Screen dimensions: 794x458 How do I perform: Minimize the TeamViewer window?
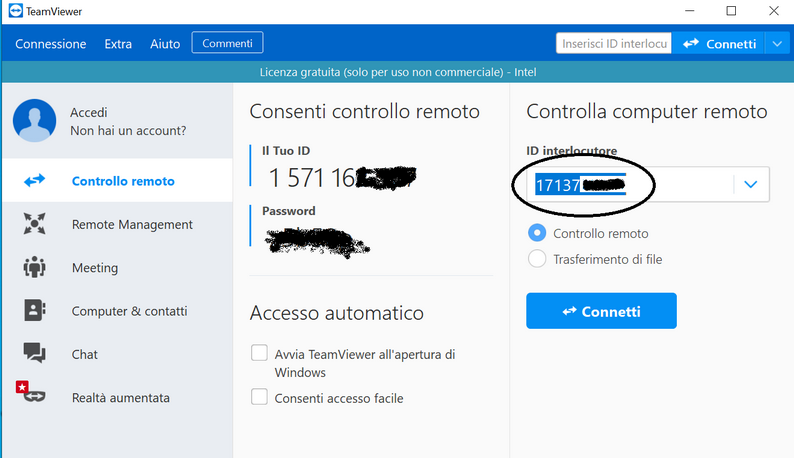pos(690,11)
